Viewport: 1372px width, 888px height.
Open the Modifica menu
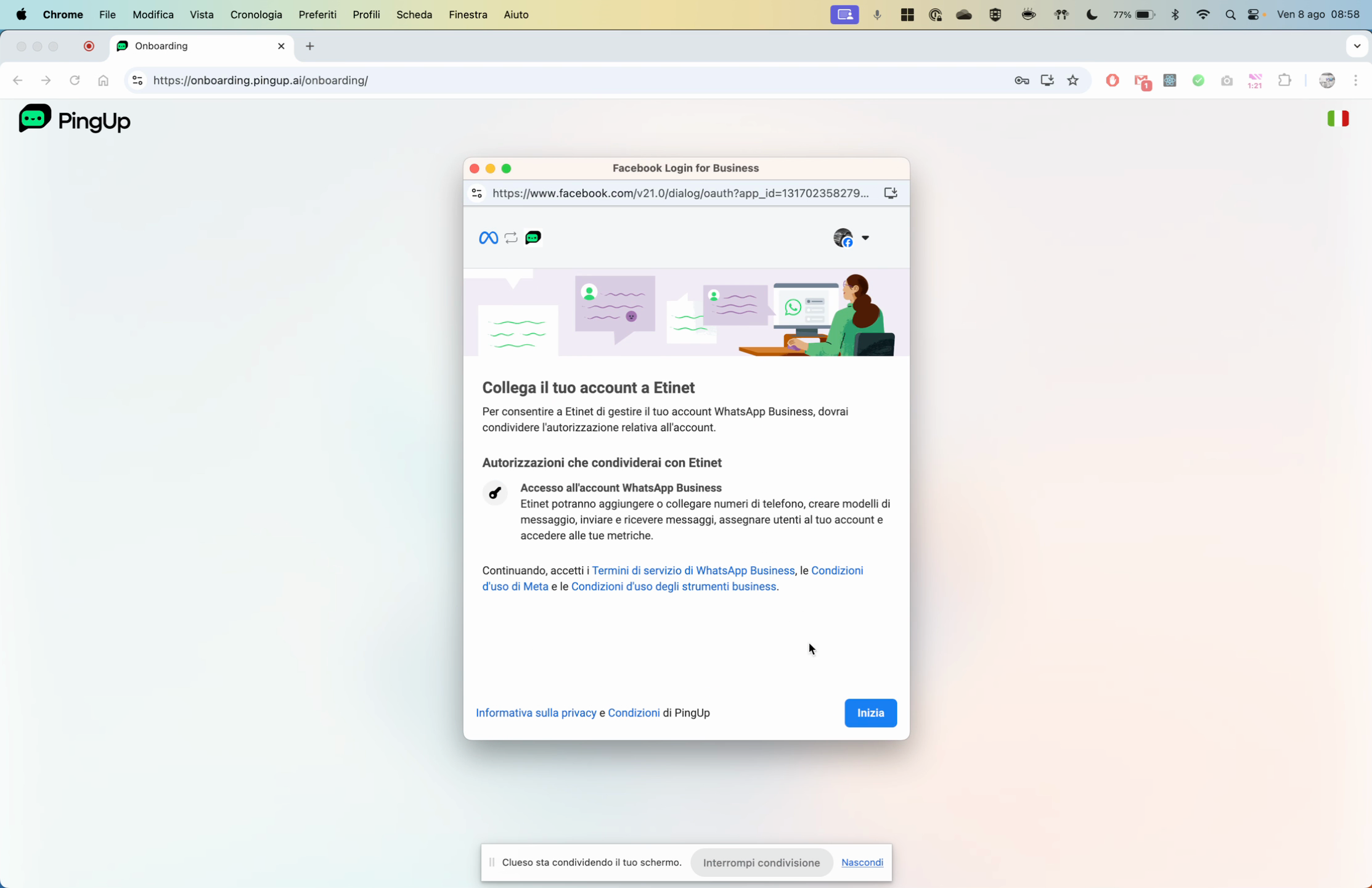tap(153, 15)
